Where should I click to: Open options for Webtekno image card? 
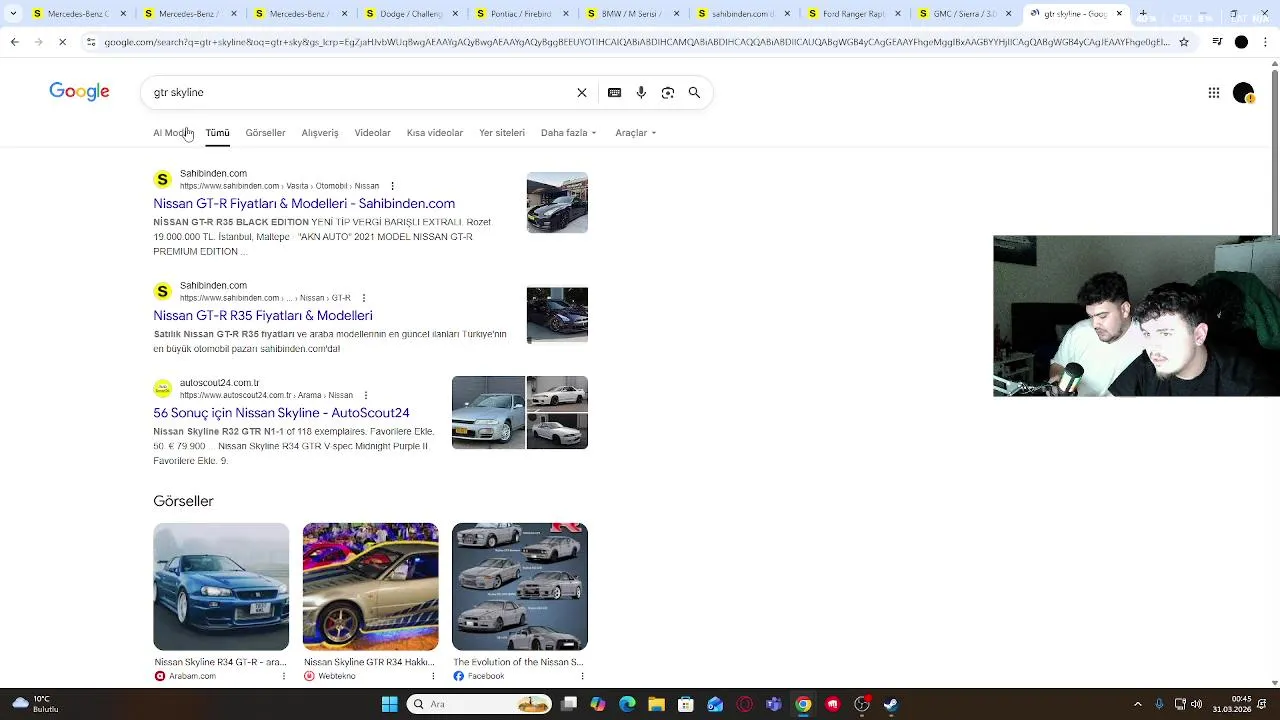click(432, 676)
